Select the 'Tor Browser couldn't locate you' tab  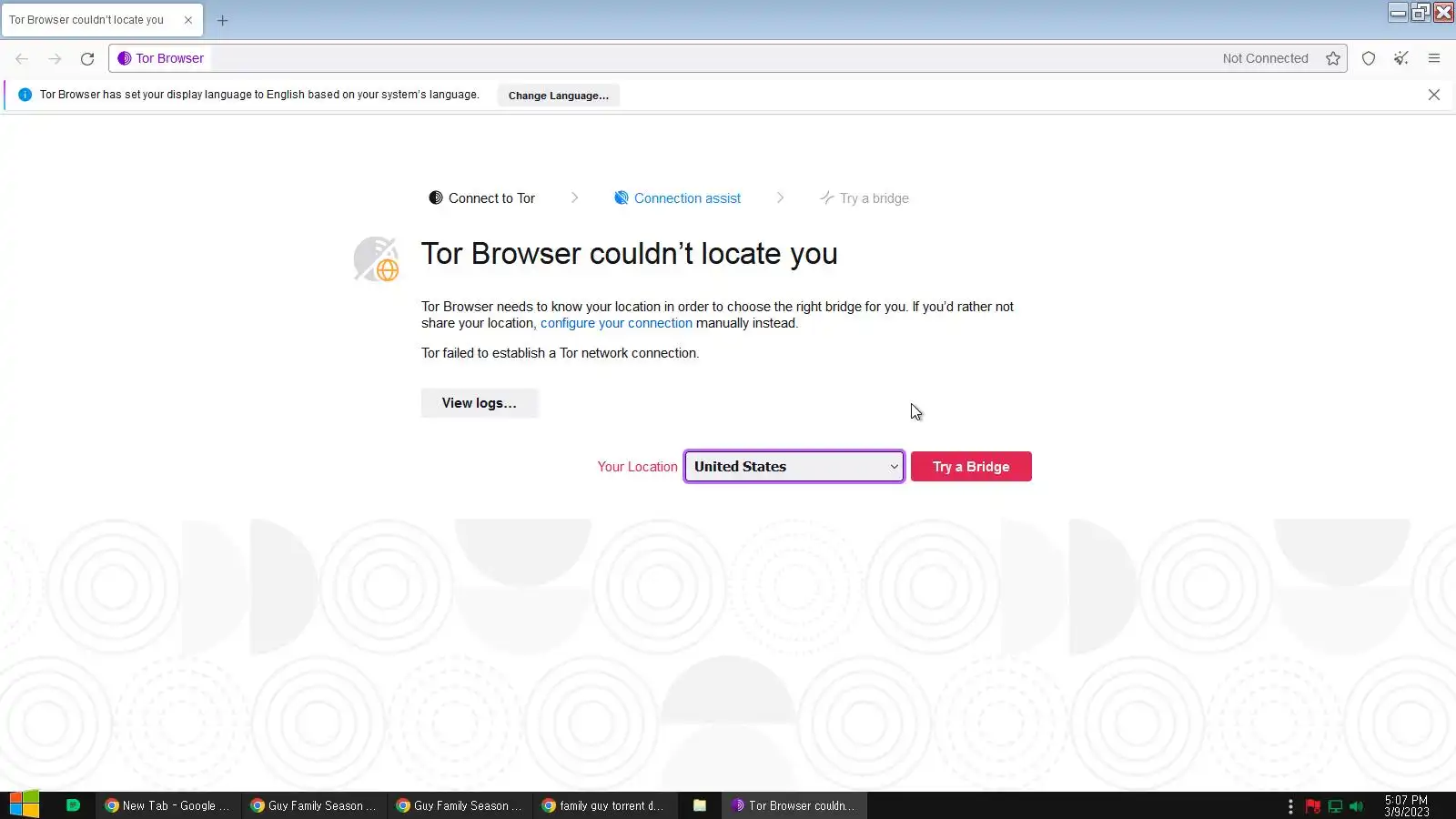(x=103, y=20)
